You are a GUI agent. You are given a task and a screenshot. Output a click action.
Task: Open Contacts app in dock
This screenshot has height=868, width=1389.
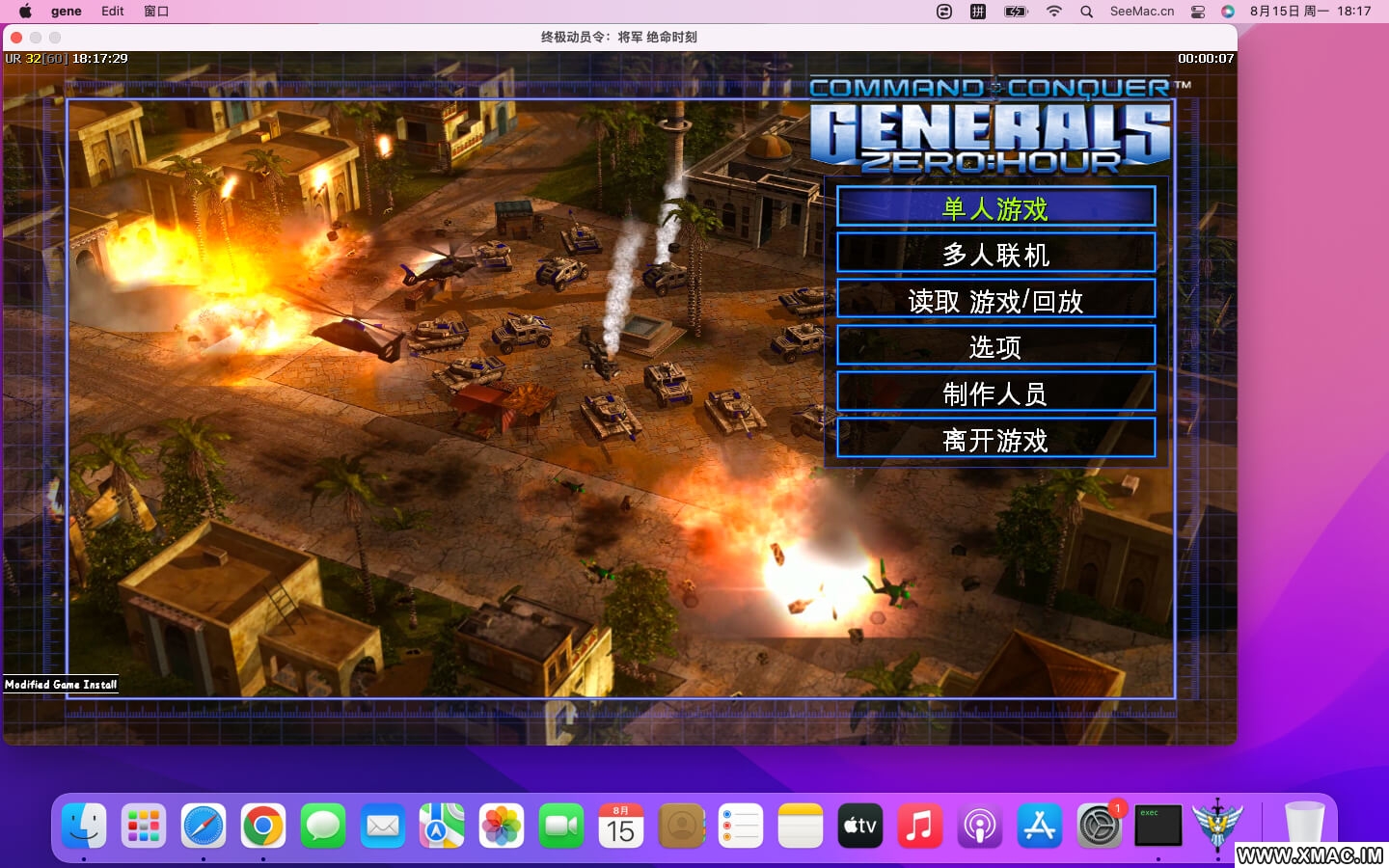click(681, 827)
